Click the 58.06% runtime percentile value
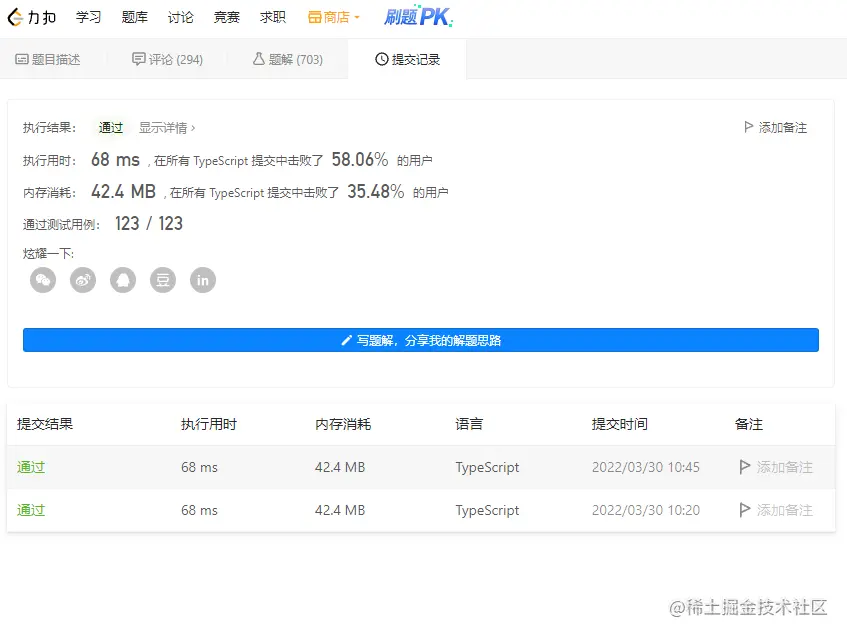The height and width of the screenshot is (637, 847). (x=360, y=159)
